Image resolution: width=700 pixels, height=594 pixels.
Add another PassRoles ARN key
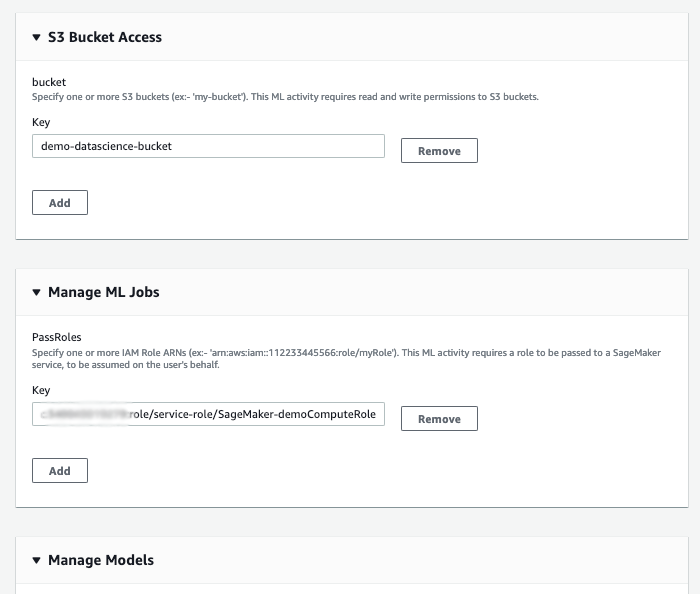coord(60,470)
